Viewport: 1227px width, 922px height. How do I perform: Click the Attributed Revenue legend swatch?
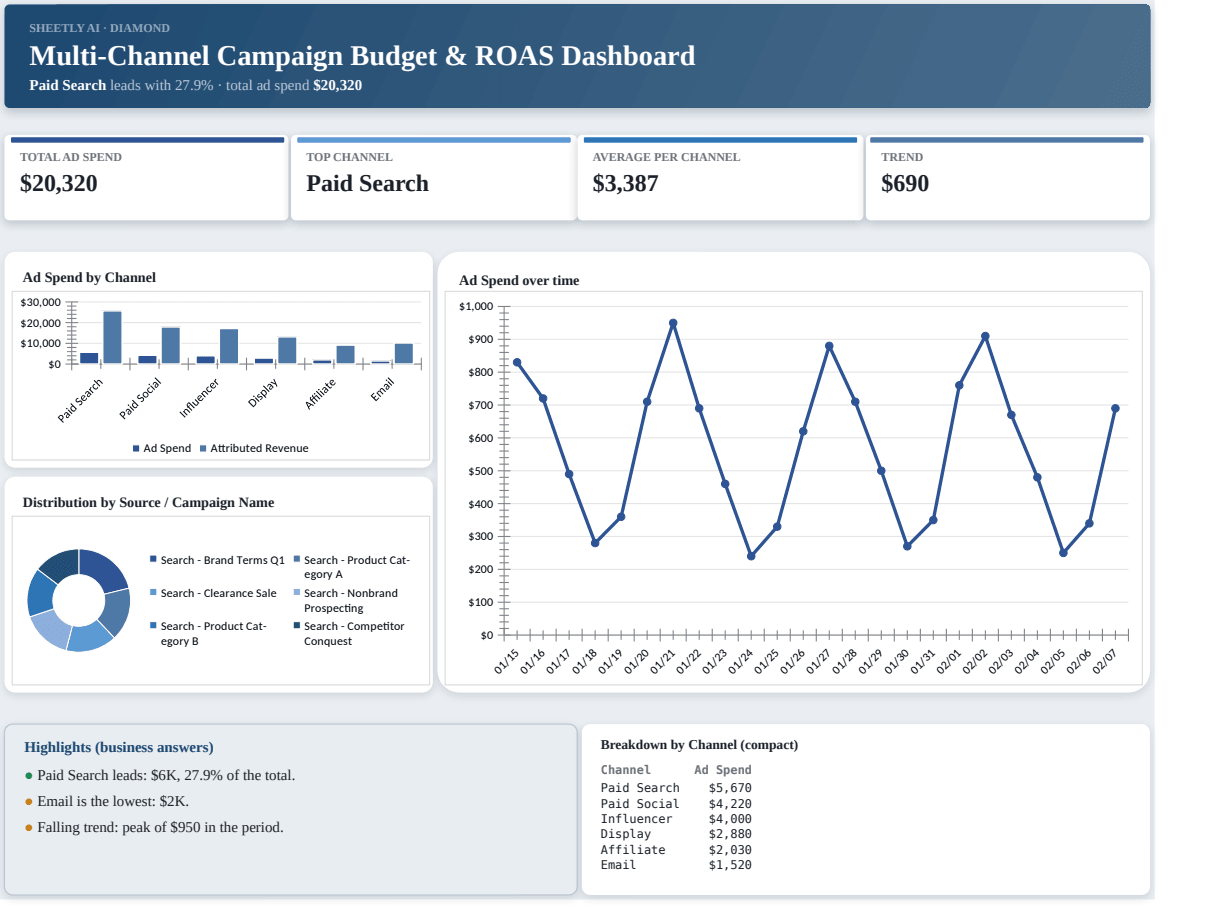[x=203, y=449]
